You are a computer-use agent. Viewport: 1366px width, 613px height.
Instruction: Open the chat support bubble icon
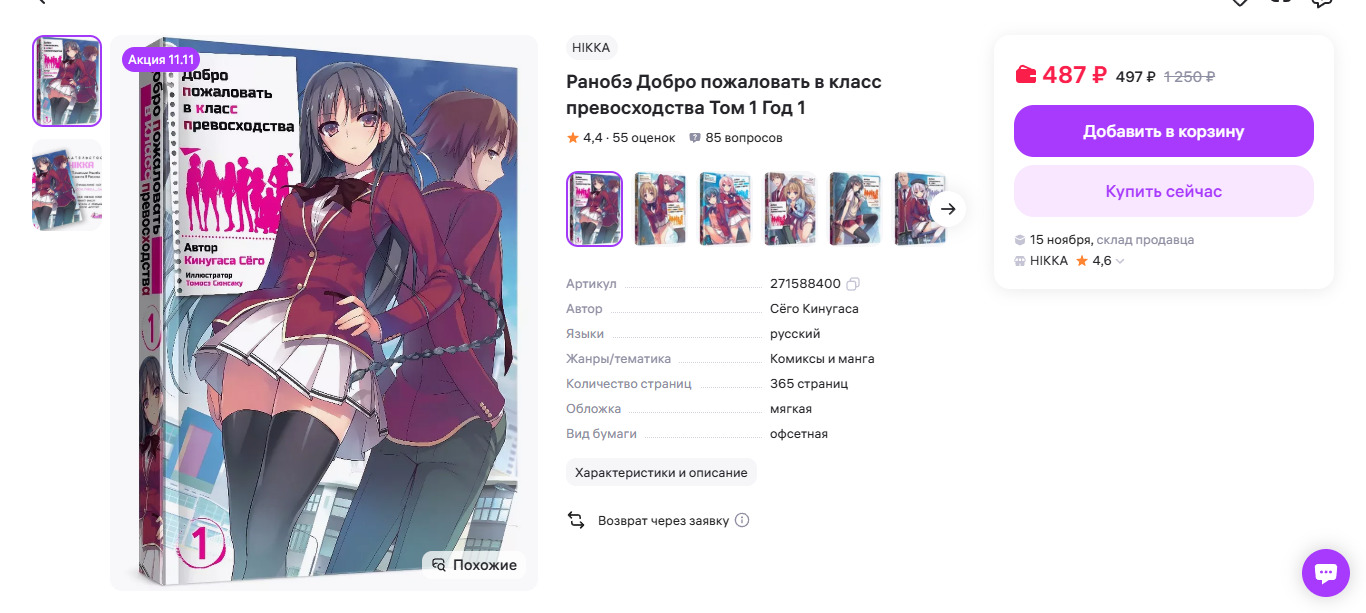pyautogui.click(x=1326, y=573)
